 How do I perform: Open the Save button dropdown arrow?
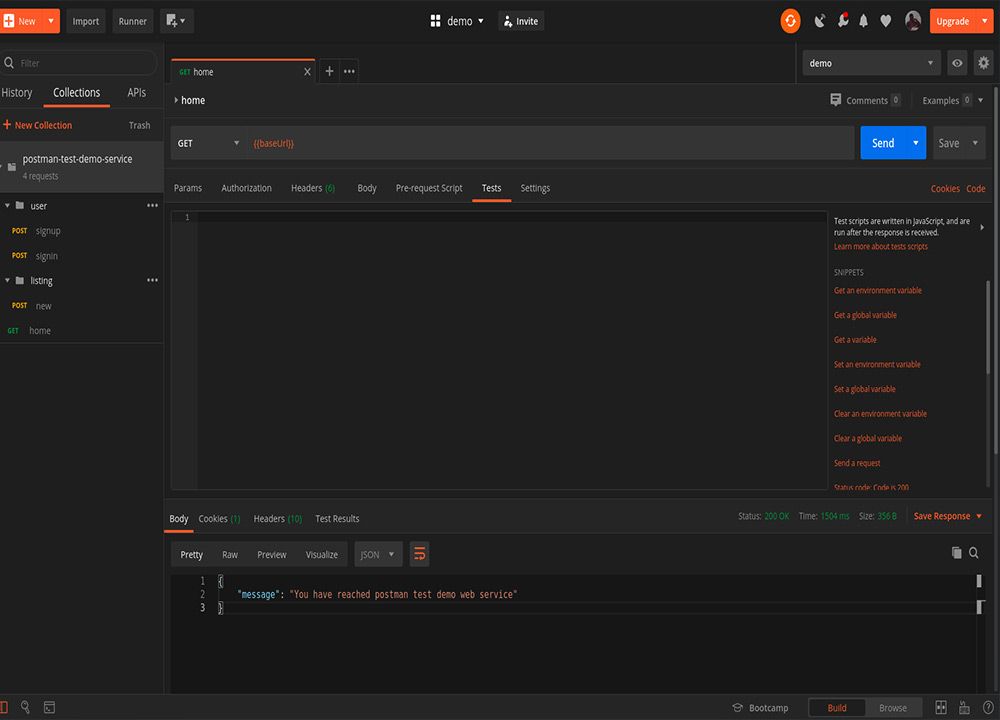pyautogui.click(x=975, y=143)
